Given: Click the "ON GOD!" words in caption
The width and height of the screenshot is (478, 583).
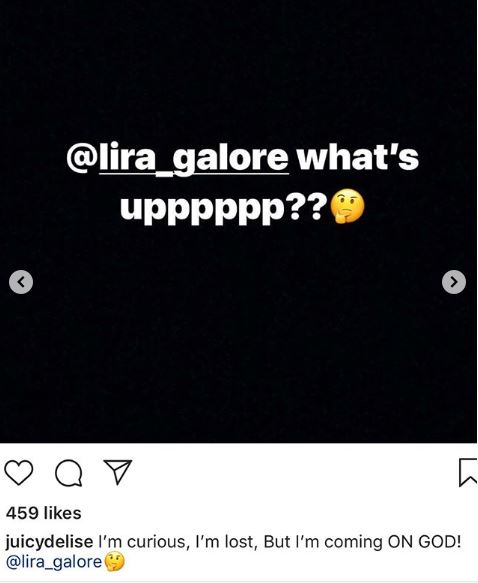Looking at the screenshot, I should click(x=424, y=542).
